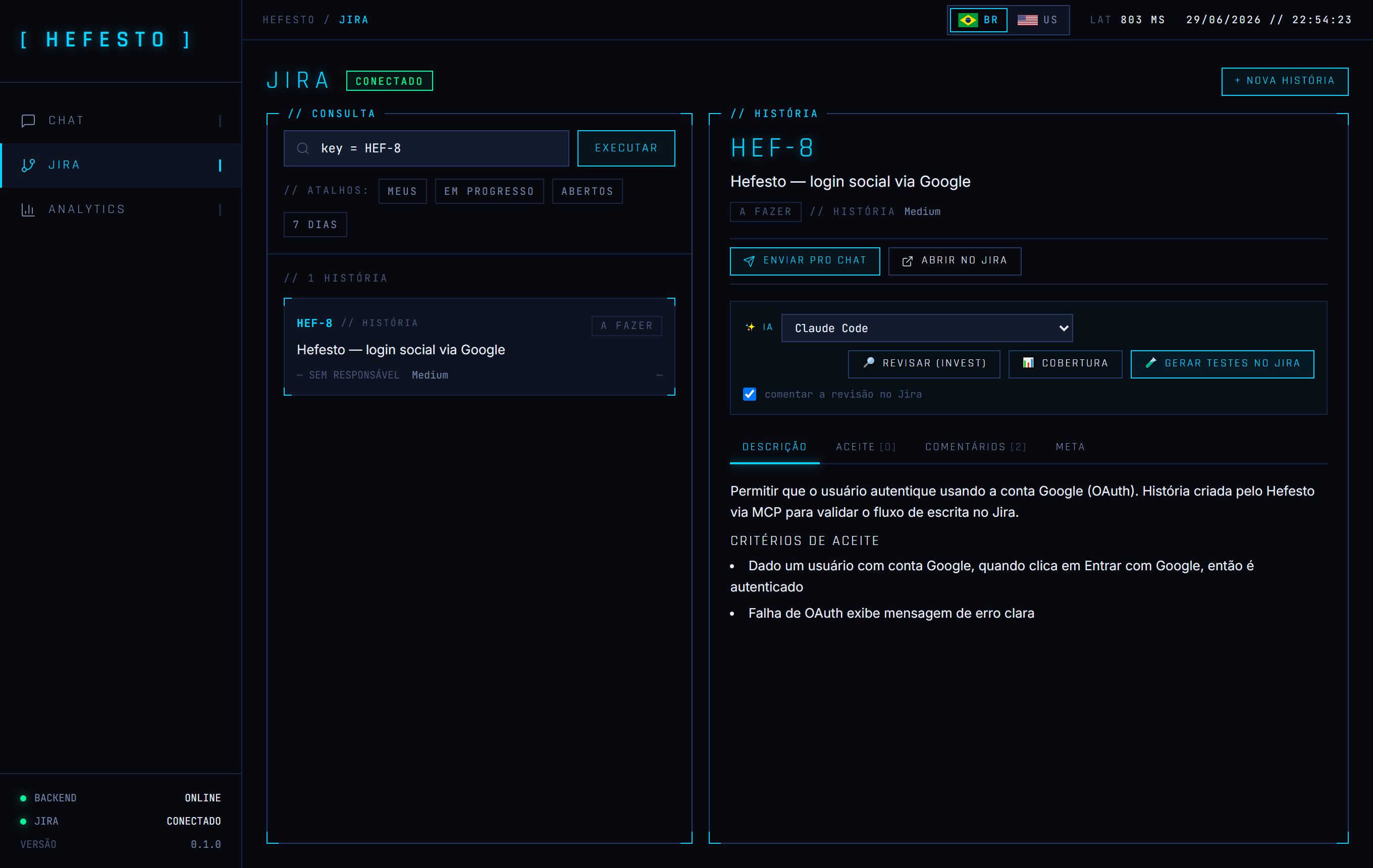Click the Cobertura button

1065,364
